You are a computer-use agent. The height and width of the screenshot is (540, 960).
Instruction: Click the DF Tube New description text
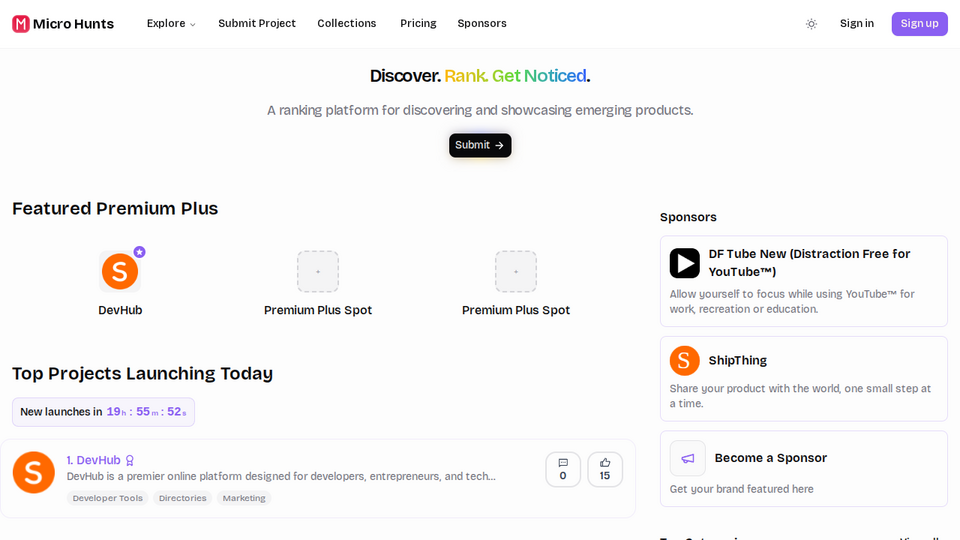792,302
